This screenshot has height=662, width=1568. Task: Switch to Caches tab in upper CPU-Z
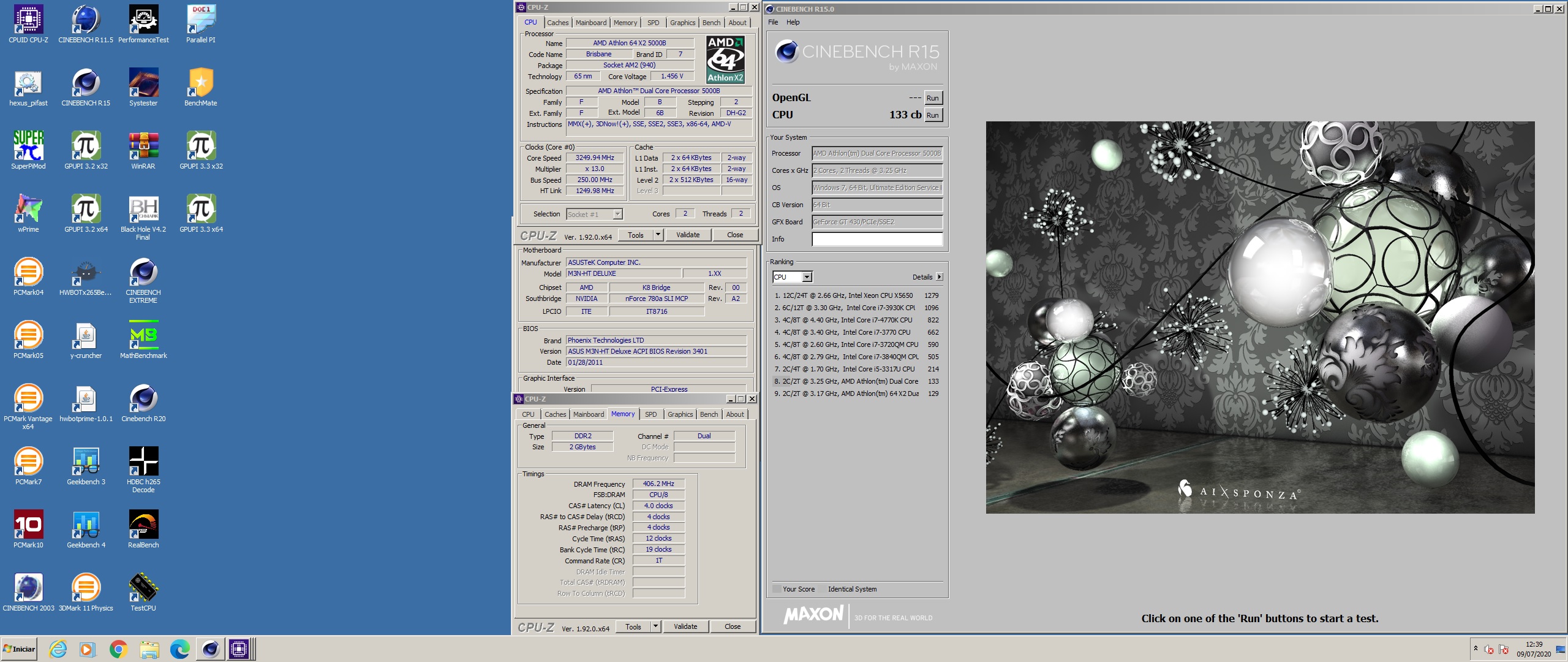click(x=557, y=23)
